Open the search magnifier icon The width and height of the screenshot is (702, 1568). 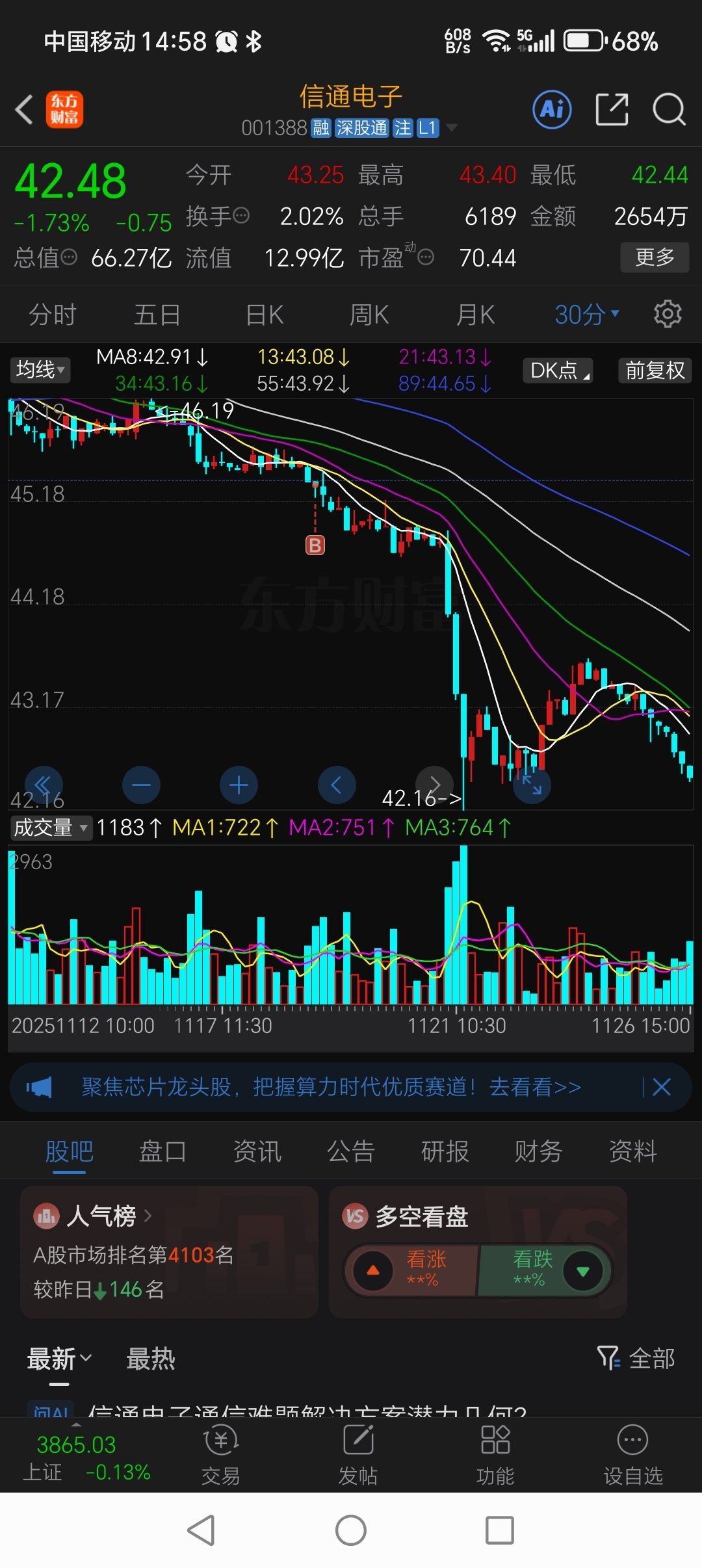[669, 109]
